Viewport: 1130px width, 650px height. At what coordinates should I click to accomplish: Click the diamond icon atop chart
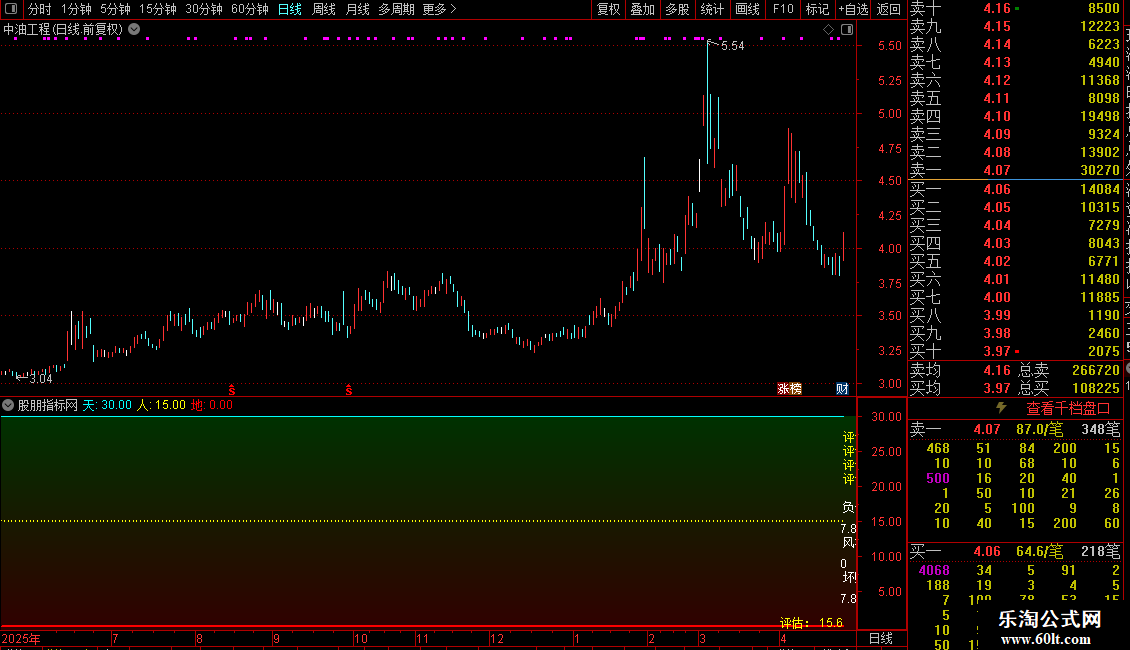829,30
